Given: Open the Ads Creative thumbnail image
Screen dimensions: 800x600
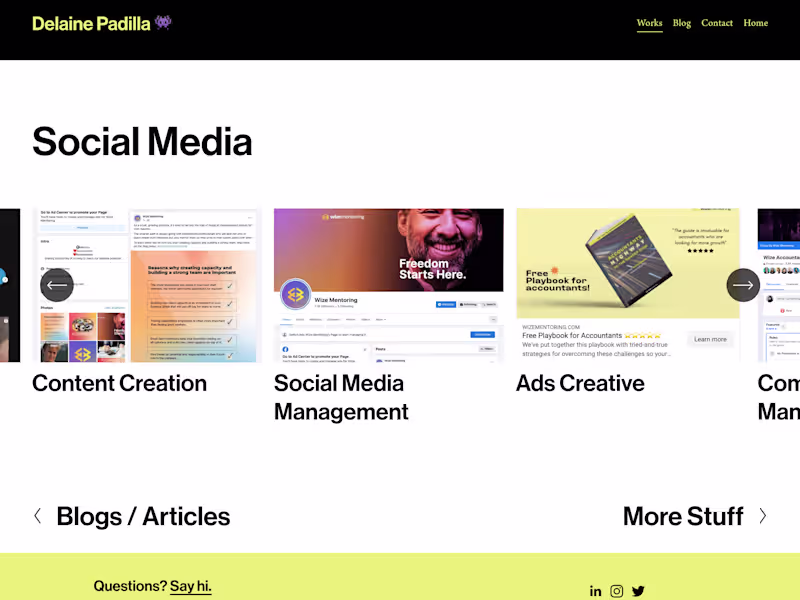Looking at the screenshot, I should click(628, 285).
